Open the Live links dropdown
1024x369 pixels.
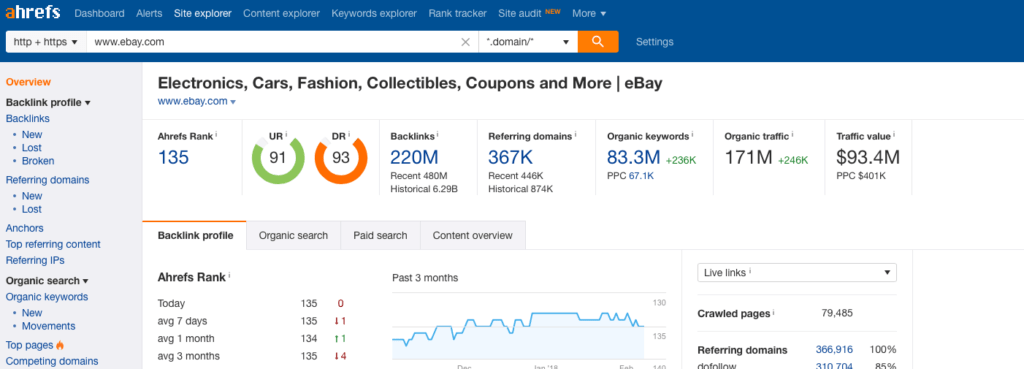point(797,272)
